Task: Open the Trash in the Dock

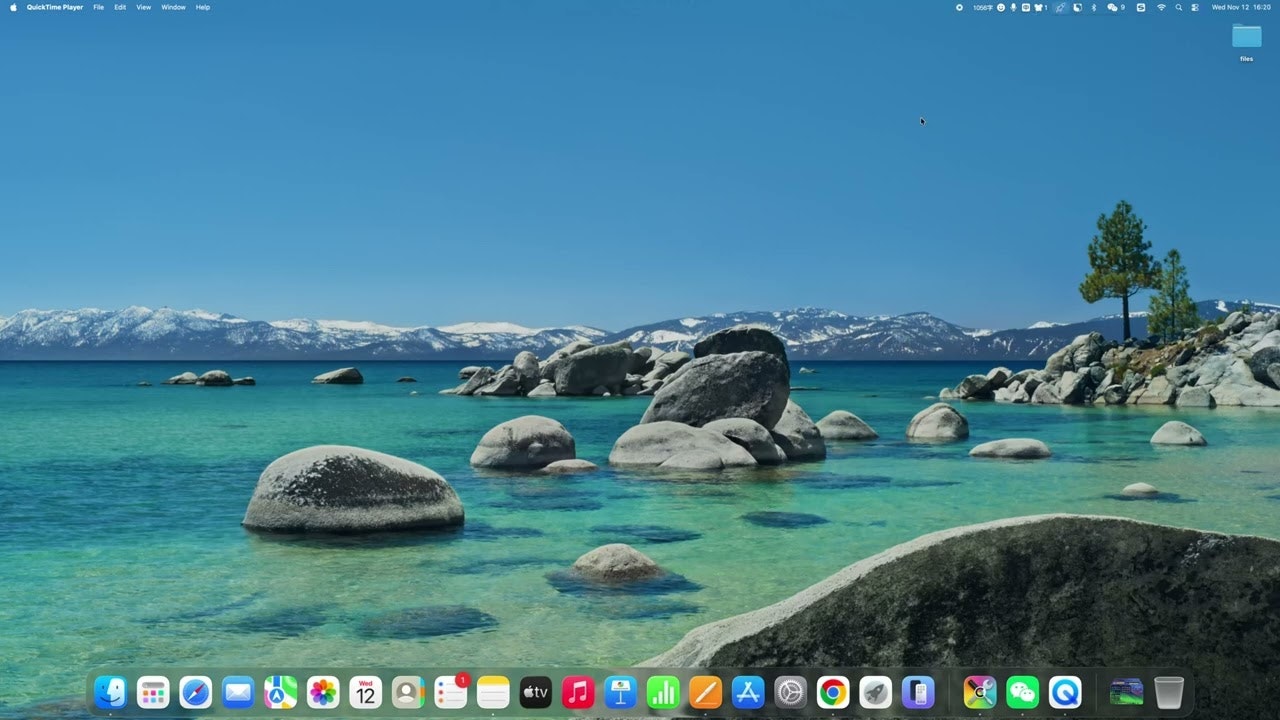Action: 1169,692
